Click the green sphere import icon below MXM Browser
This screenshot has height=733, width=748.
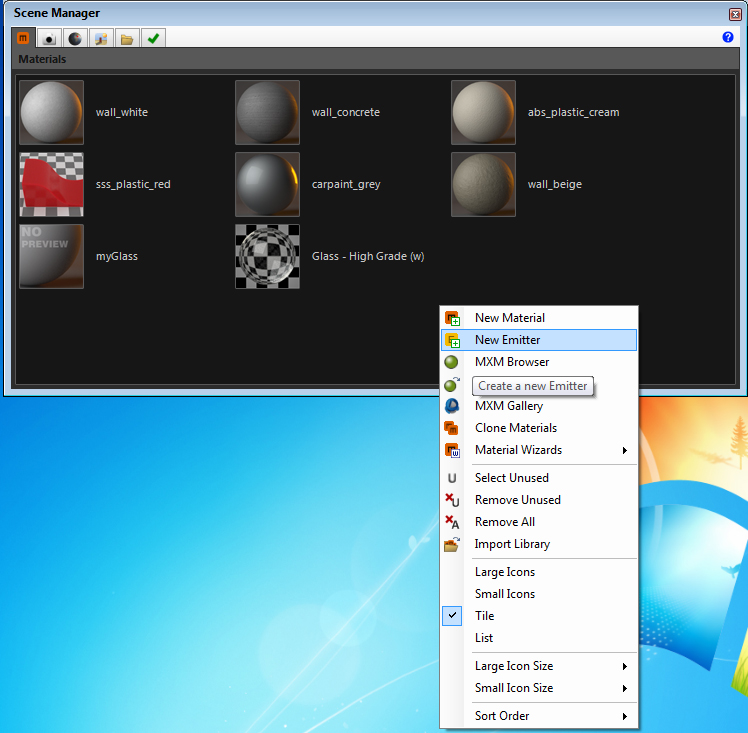[x=452, y=384]
